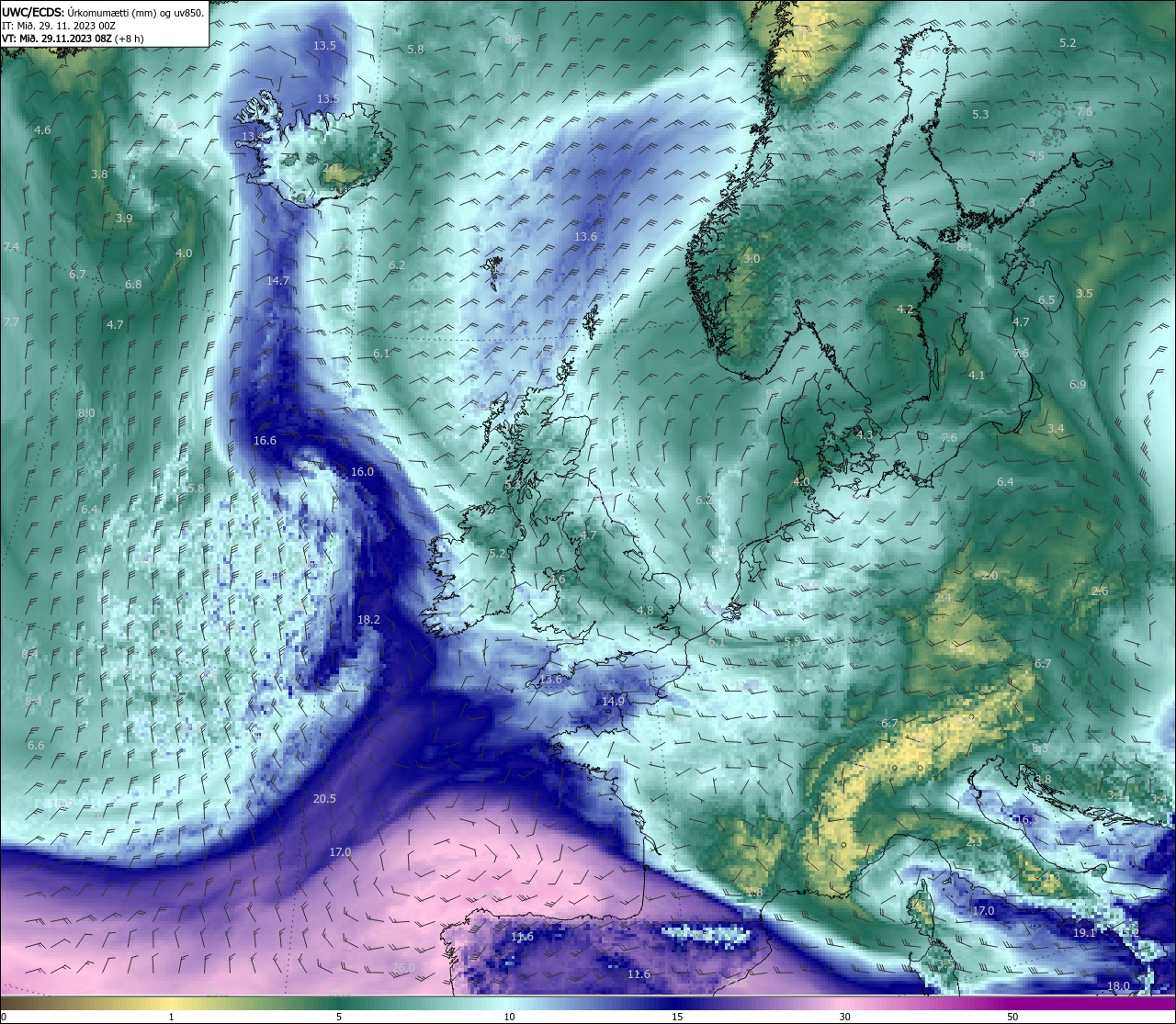The height and width of the screenshot is (1024, 1176).
Task: Click the 5.5 value on the map
Action: (792, 642)
